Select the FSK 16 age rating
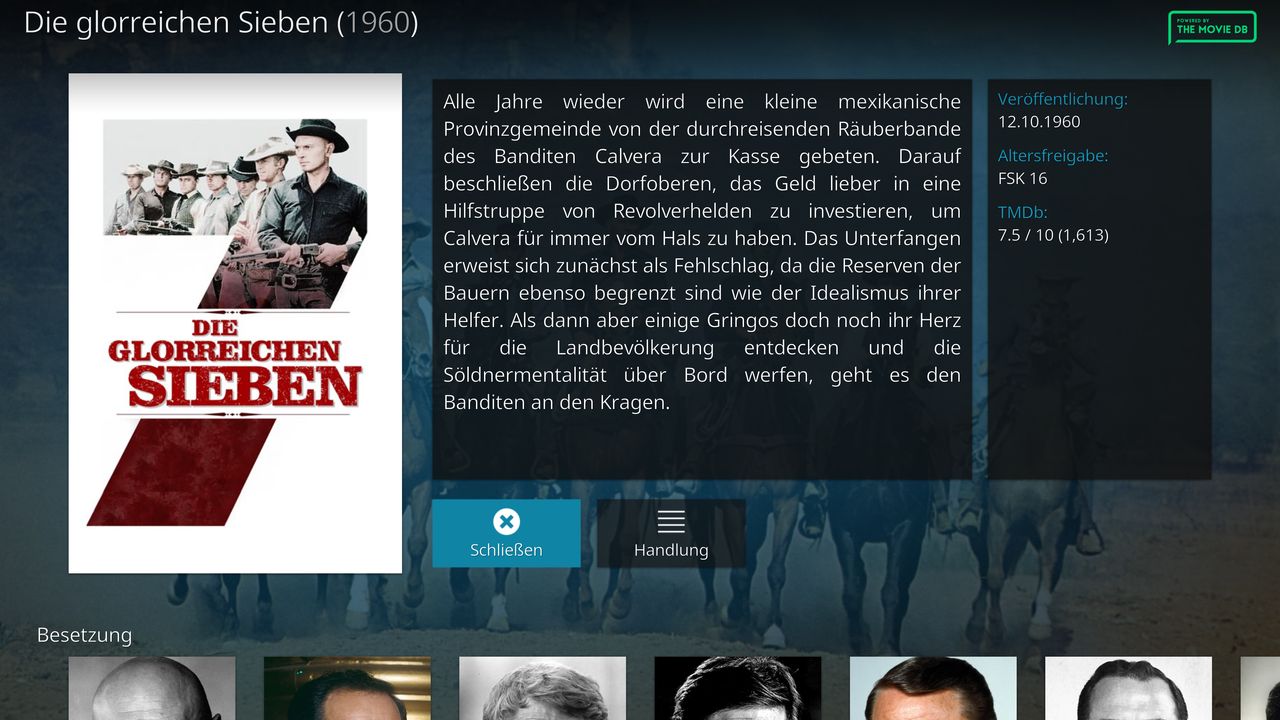Screen dimensions: 1280x720 [1023, 178]
